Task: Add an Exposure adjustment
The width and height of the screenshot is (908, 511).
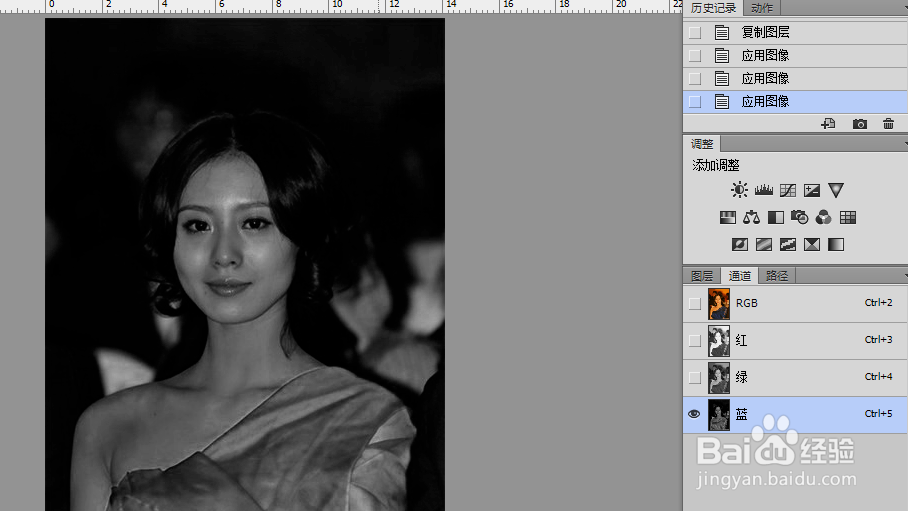Action: pyautogui.click(x=812, y=190)
